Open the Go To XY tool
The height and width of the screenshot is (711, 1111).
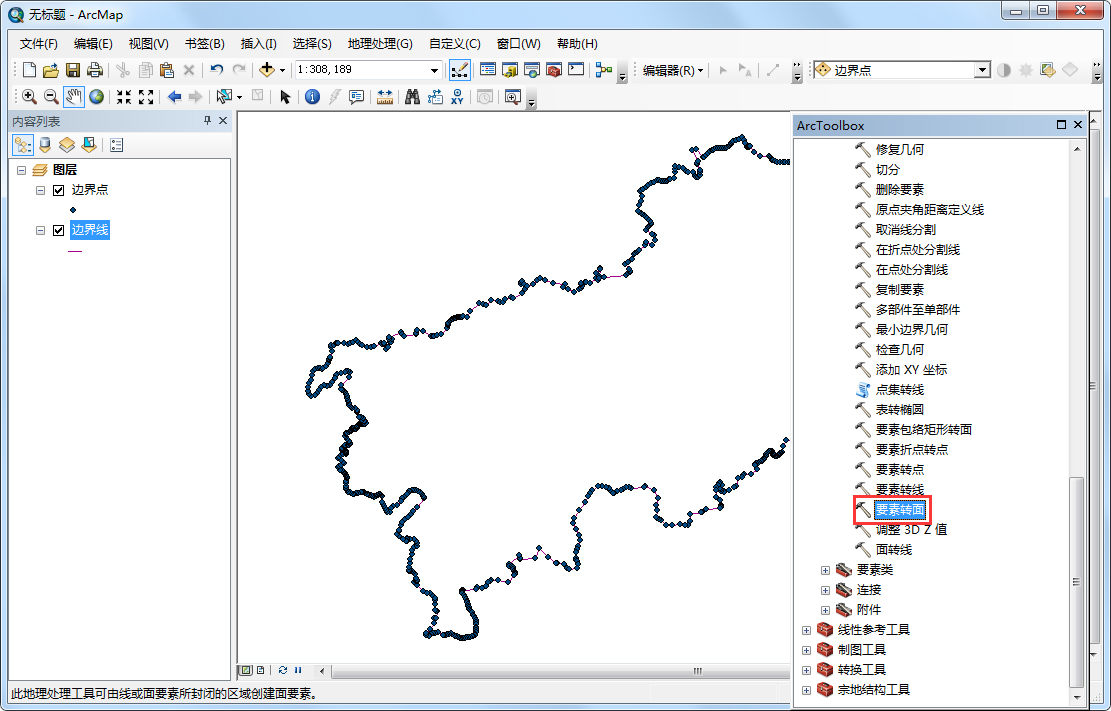(456, 96)
